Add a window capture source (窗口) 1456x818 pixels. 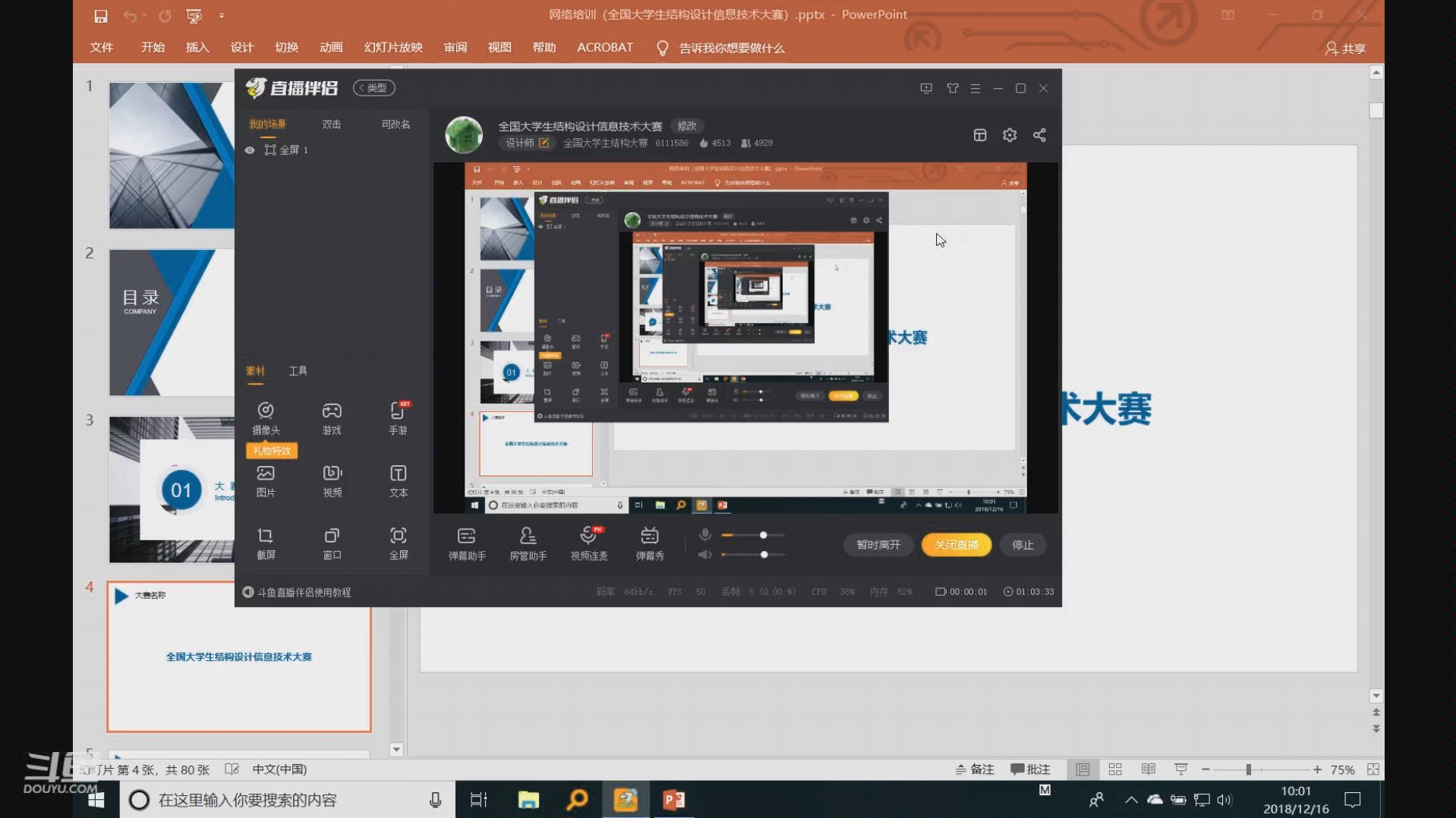point(332,543)
